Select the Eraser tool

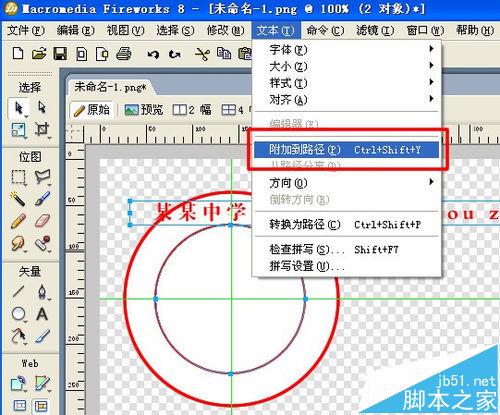pos(43,221)
